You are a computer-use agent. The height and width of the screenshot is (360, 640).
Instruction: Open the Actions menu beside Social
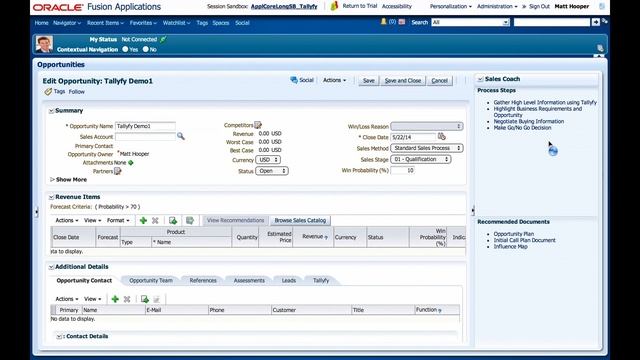(334, 80)
